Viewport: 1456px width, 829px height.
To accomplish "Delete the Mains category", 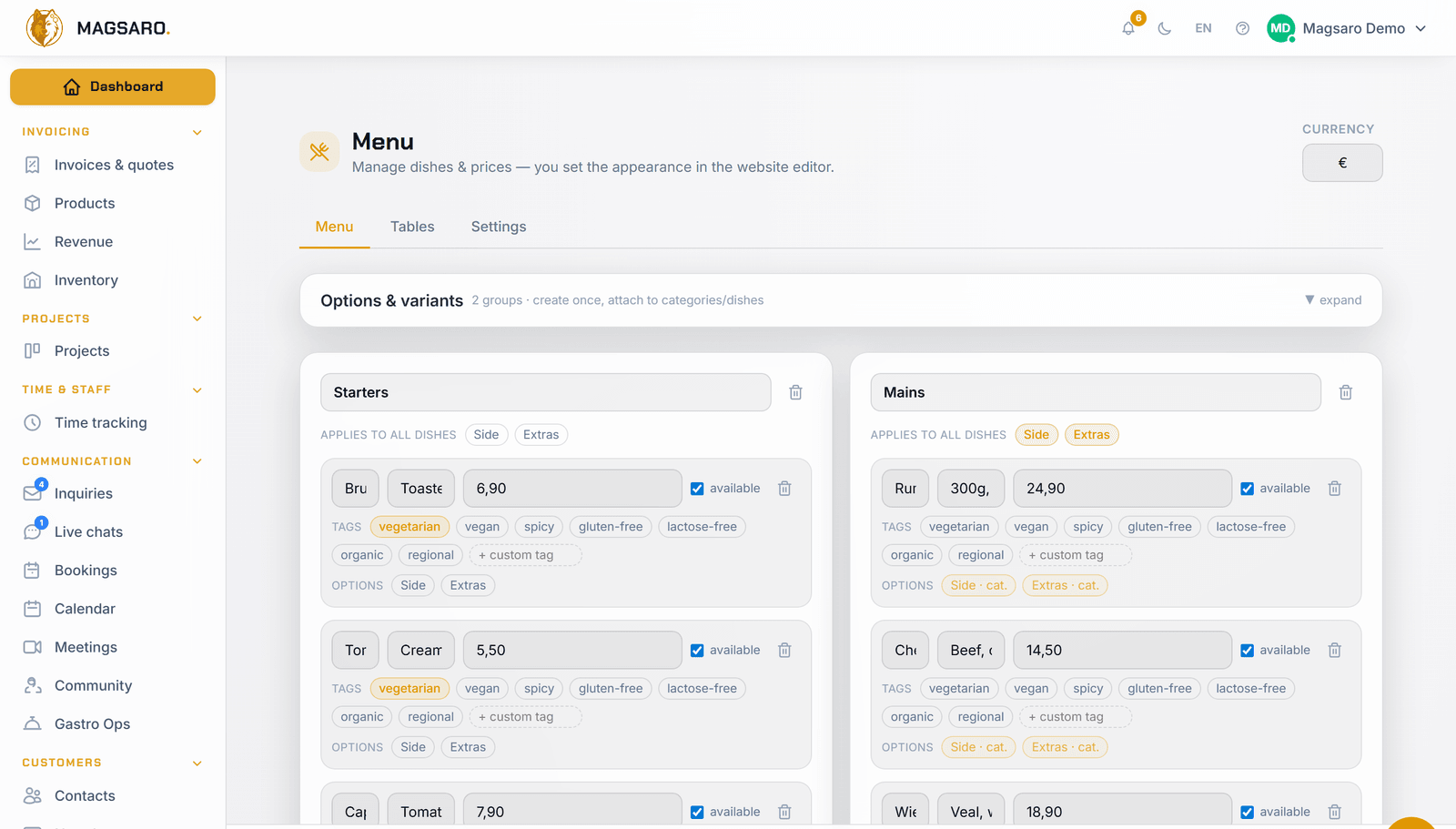I will coord(1346,392).
